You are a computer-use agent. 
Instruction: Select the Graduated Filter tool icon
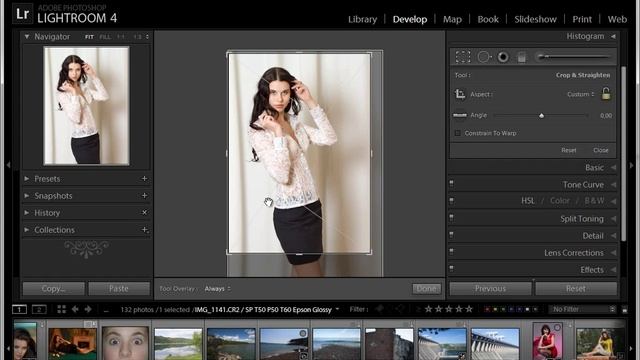pyautogui.click(x=522, y=57)
